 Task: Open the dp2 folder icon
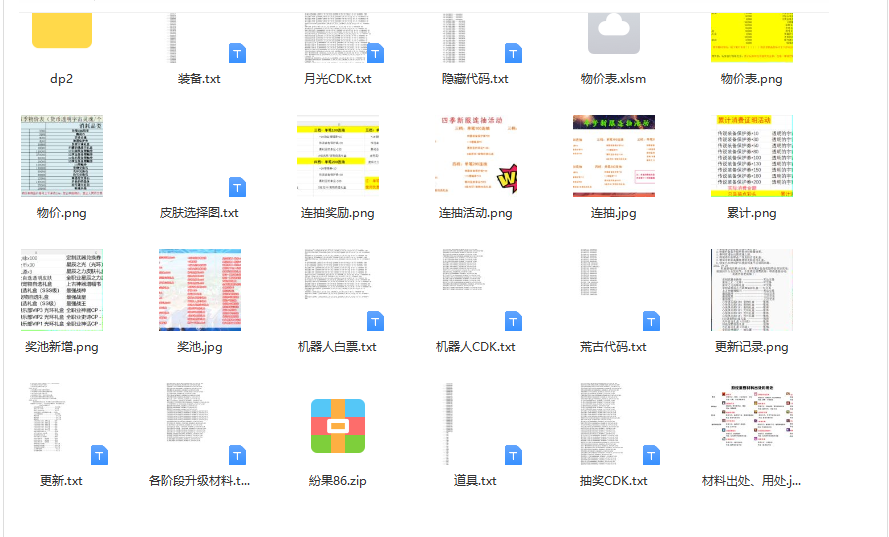(62, 31)
